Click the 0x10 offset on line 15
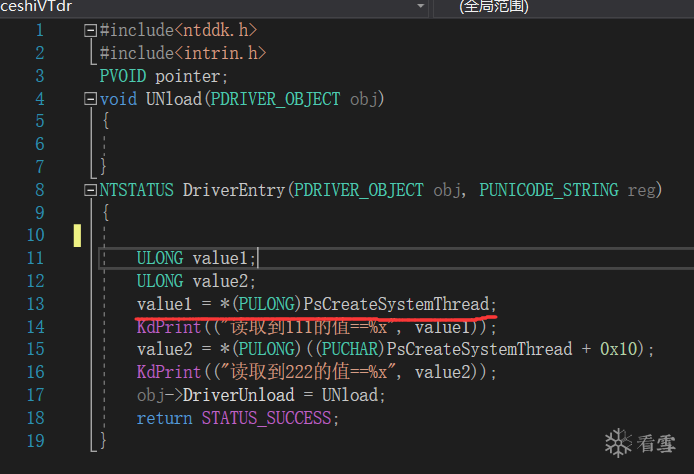Image resolution: width=694 pixels, height=474 pixels. click(618, 349)
